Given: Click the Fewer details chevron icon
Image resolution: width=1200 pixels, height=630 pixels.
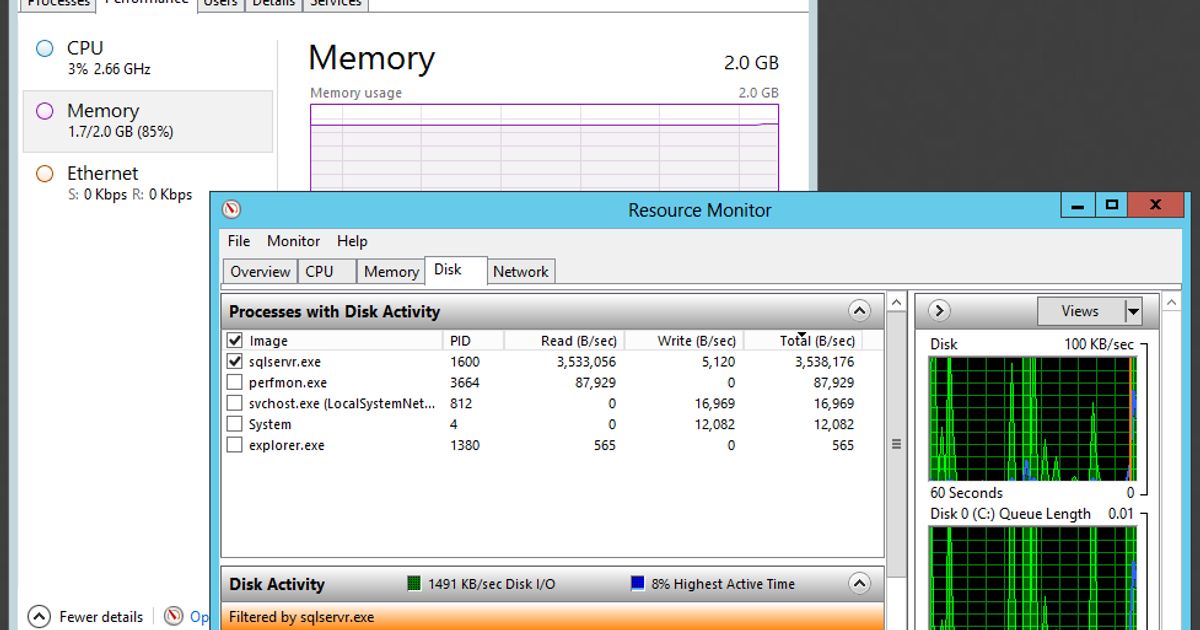Looking at the screenshot, I should [39, 616].
